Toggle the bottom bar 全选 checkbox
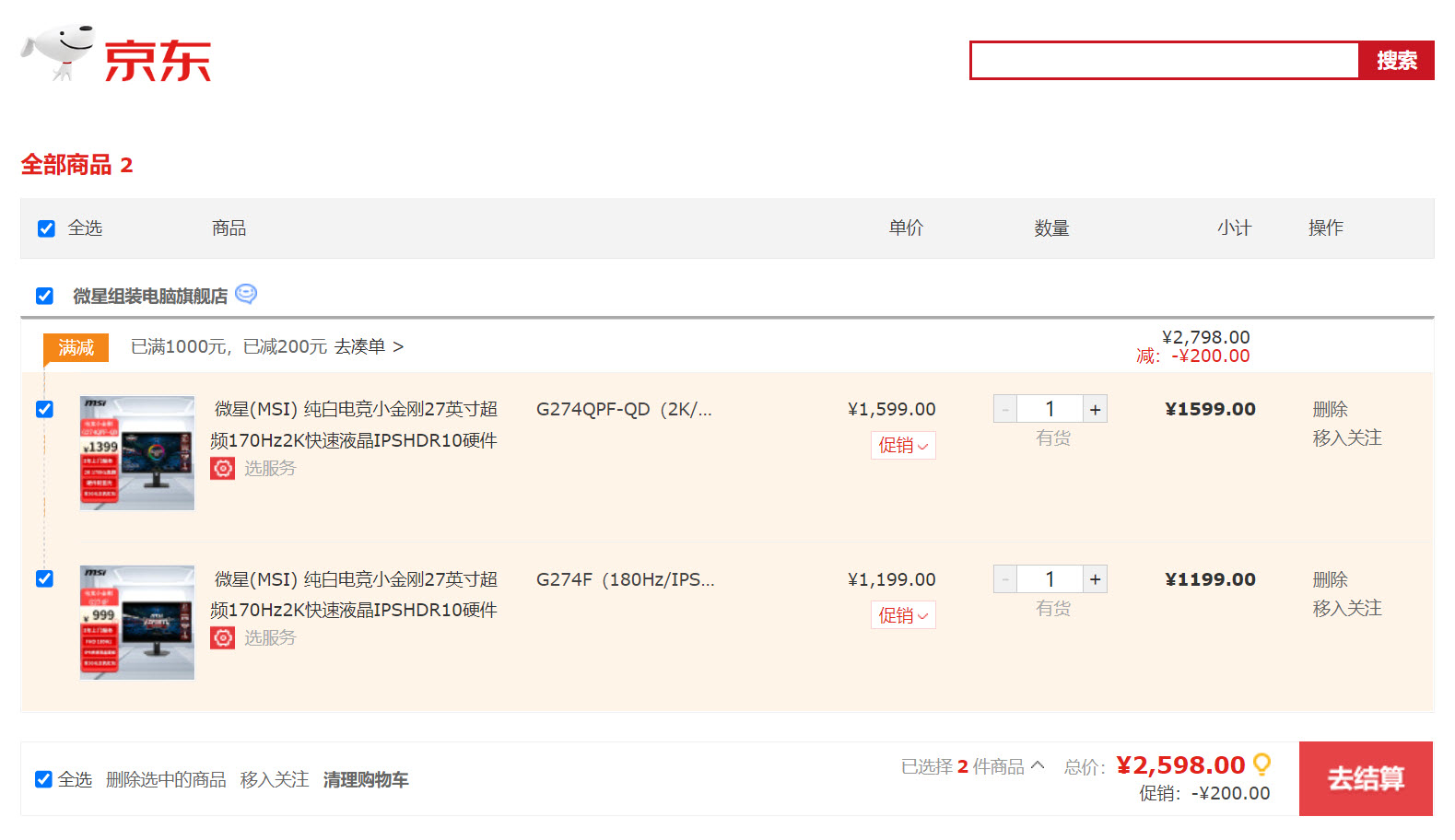The height and width of the screenshot is (840, 1455). click(43, 779)
